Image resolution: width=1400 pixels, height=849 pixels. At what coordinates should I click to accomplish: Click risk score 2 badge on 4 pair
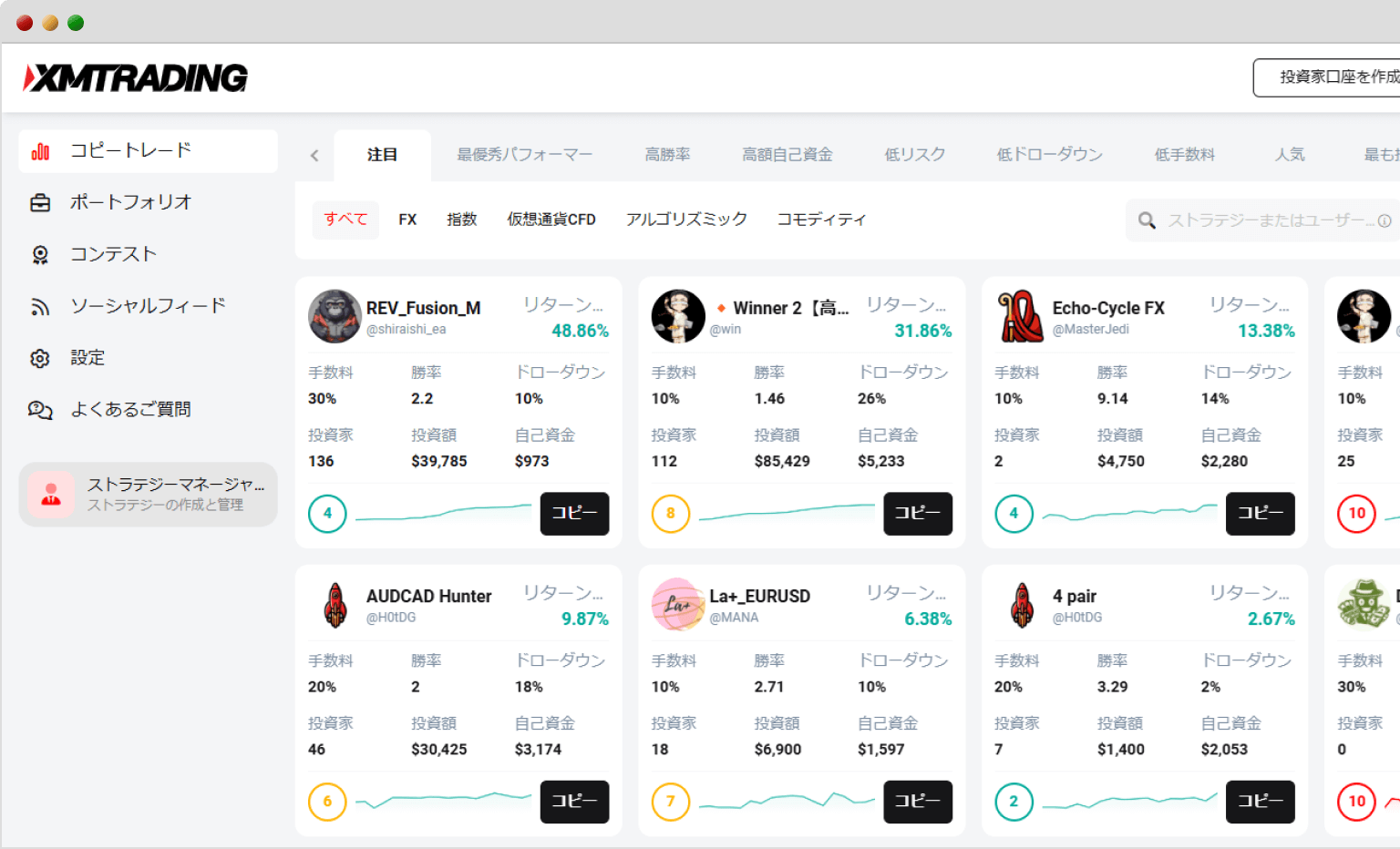click(x=1014, y=803)
